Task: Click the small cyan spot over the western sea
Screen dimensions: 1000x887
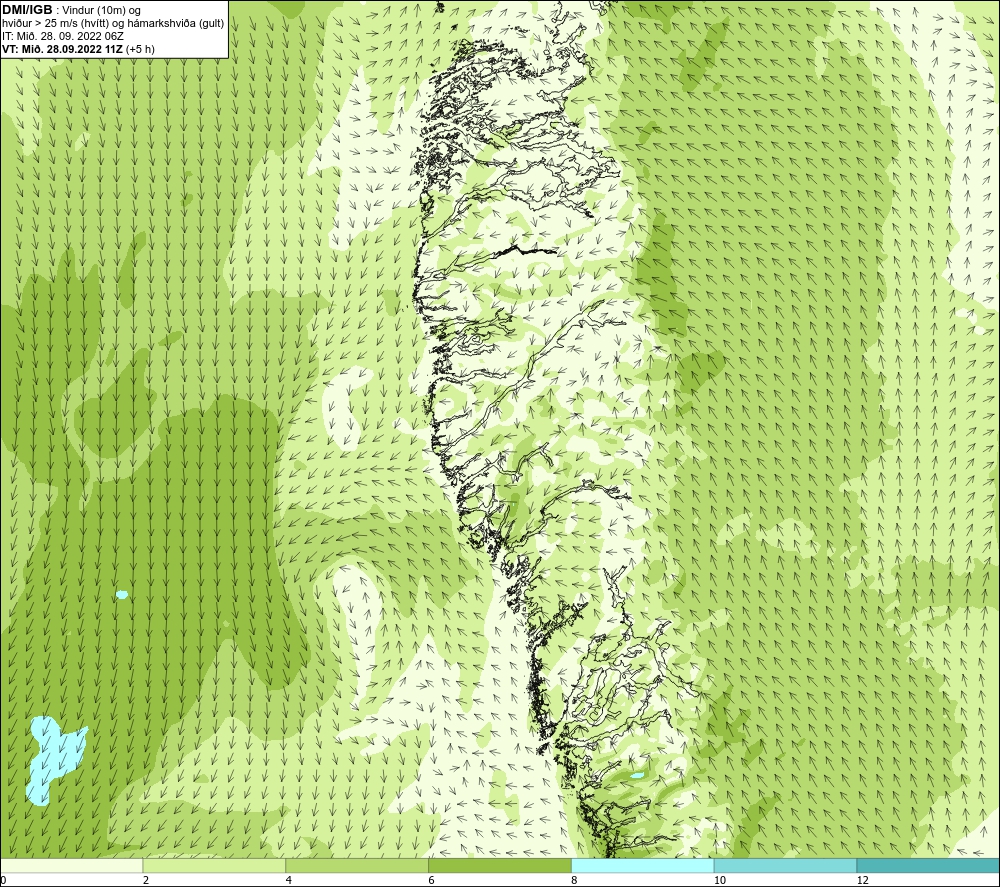Action: [x=122, y=595]
